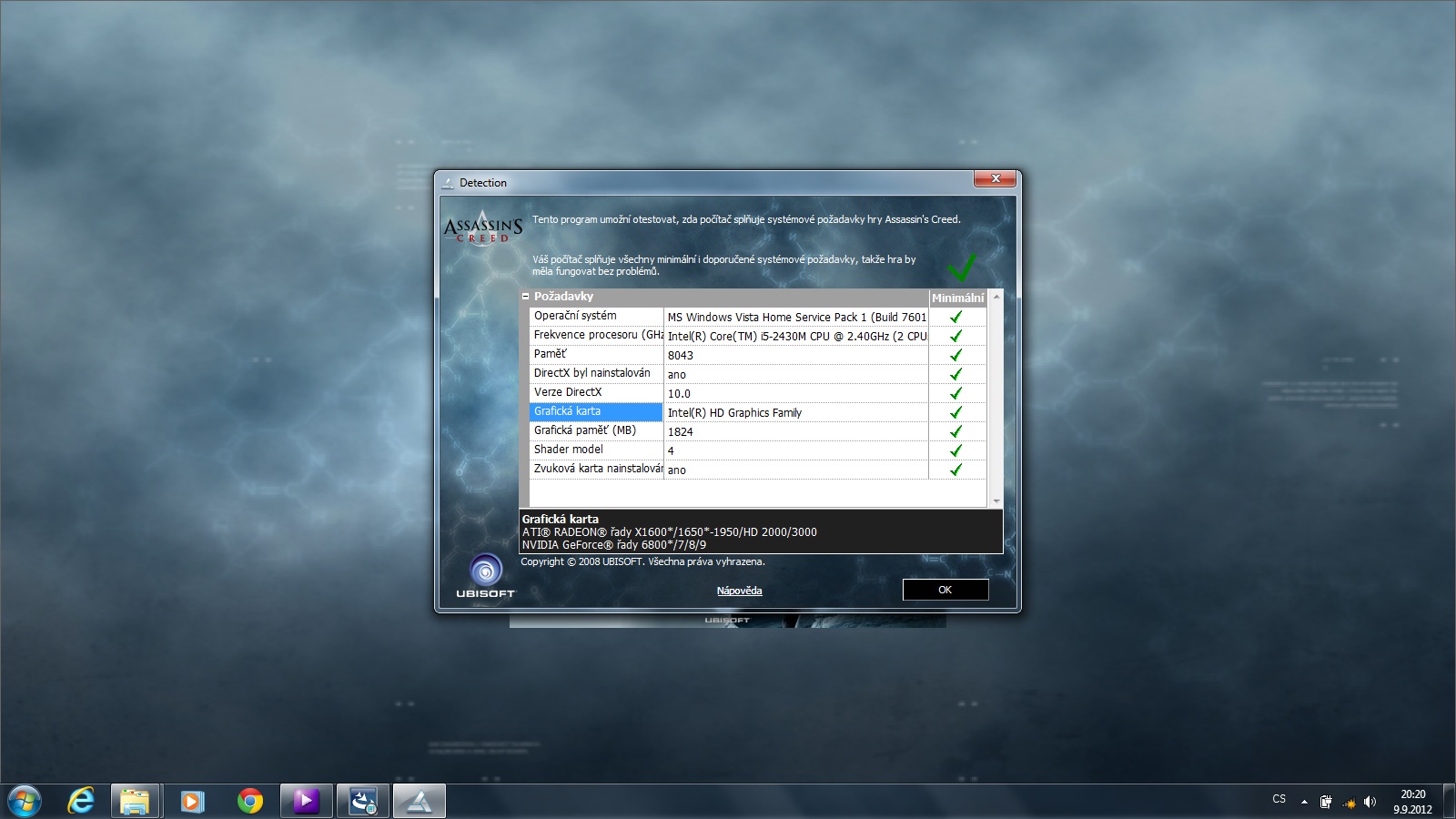Viewport: 1456px width, 819px height.
Task: Close the Detection window
Action: click(x=996, y=178)
